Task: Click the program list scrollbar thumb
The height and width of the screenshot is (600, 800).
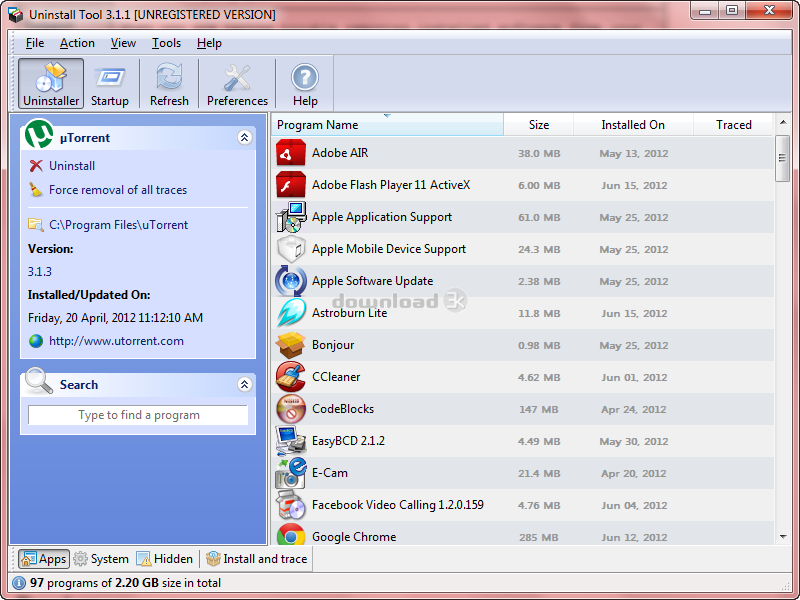Action: point(782,158)
